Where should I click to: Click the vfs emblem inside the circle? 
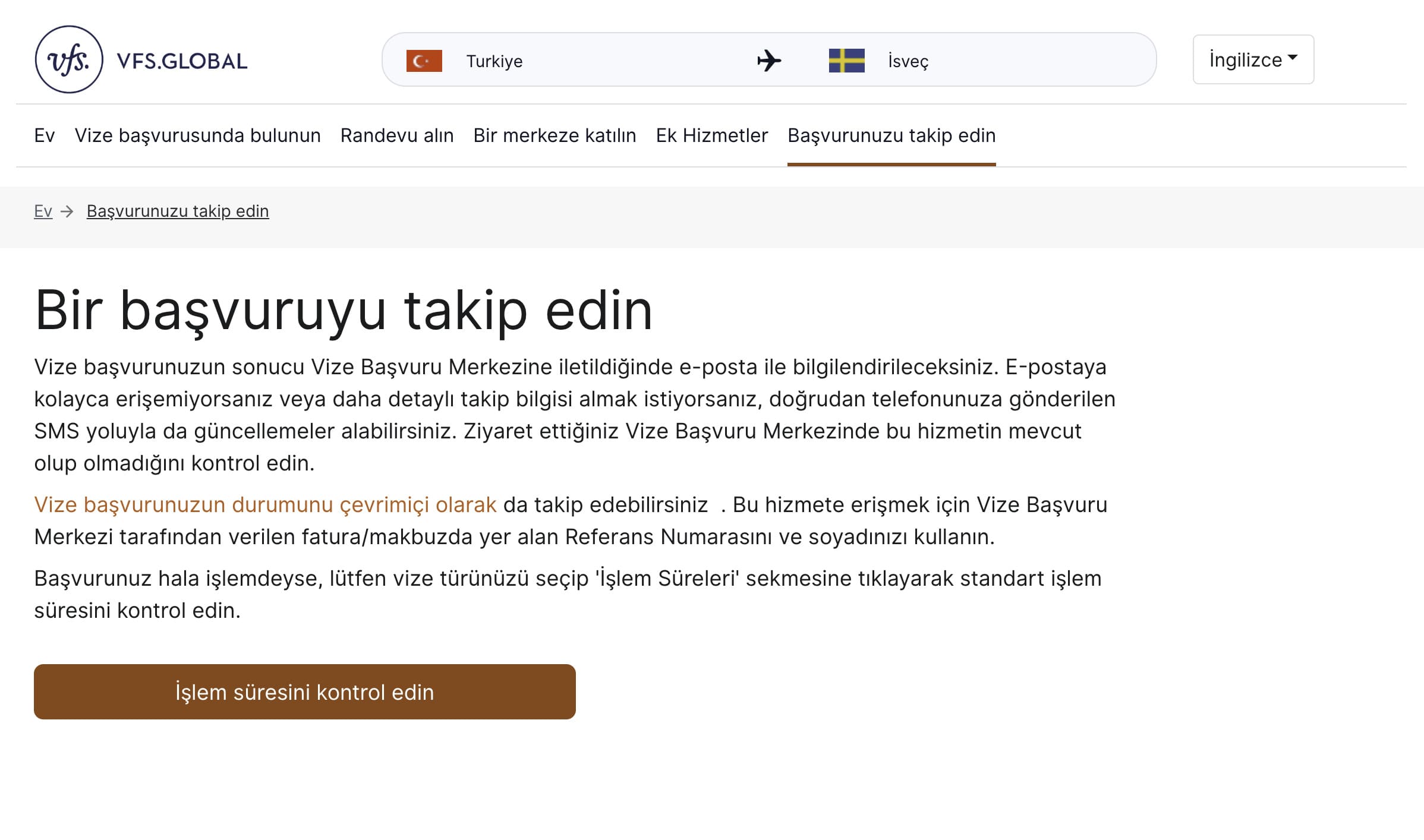tap(68, 59)
